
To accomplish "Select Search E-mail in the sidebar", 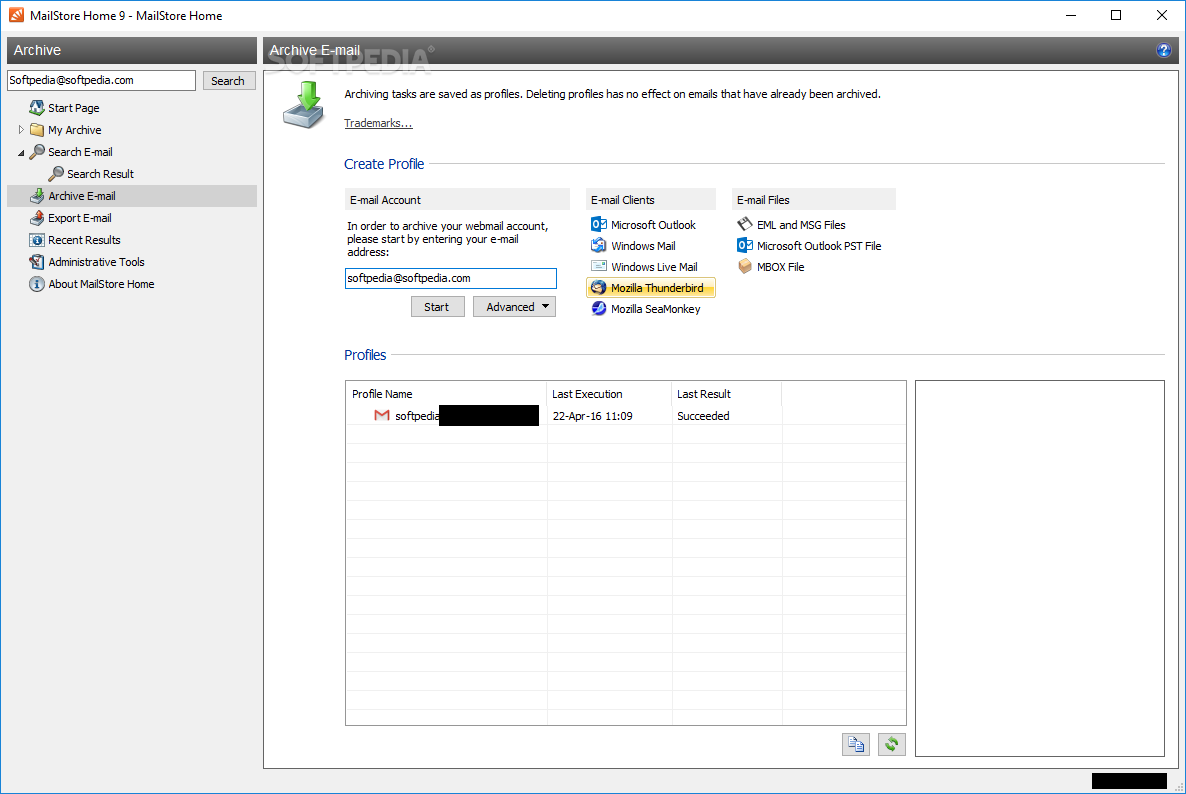I will point(80,152).
